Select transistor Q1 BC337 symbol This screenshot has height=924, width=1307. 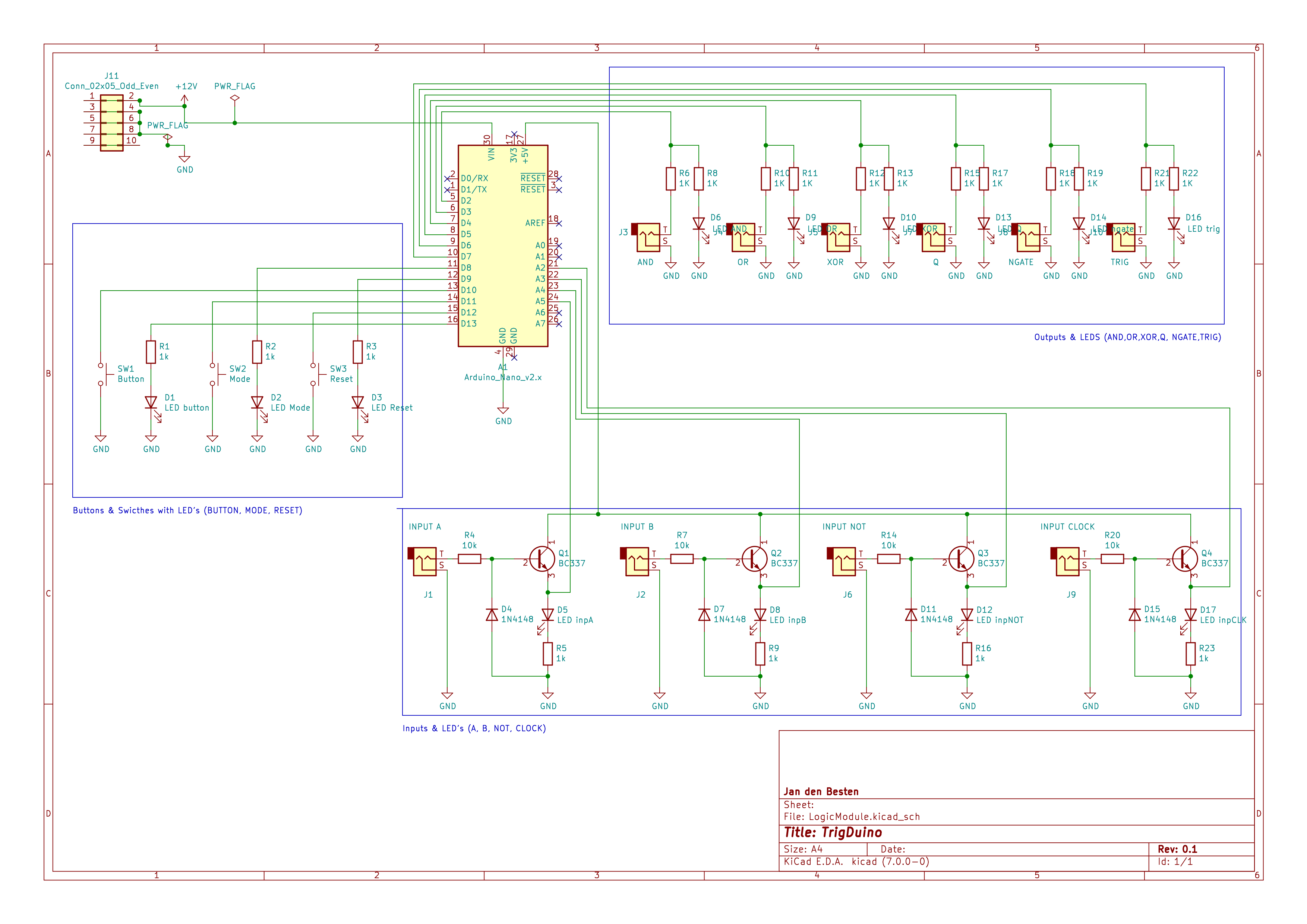click(542, 559)
